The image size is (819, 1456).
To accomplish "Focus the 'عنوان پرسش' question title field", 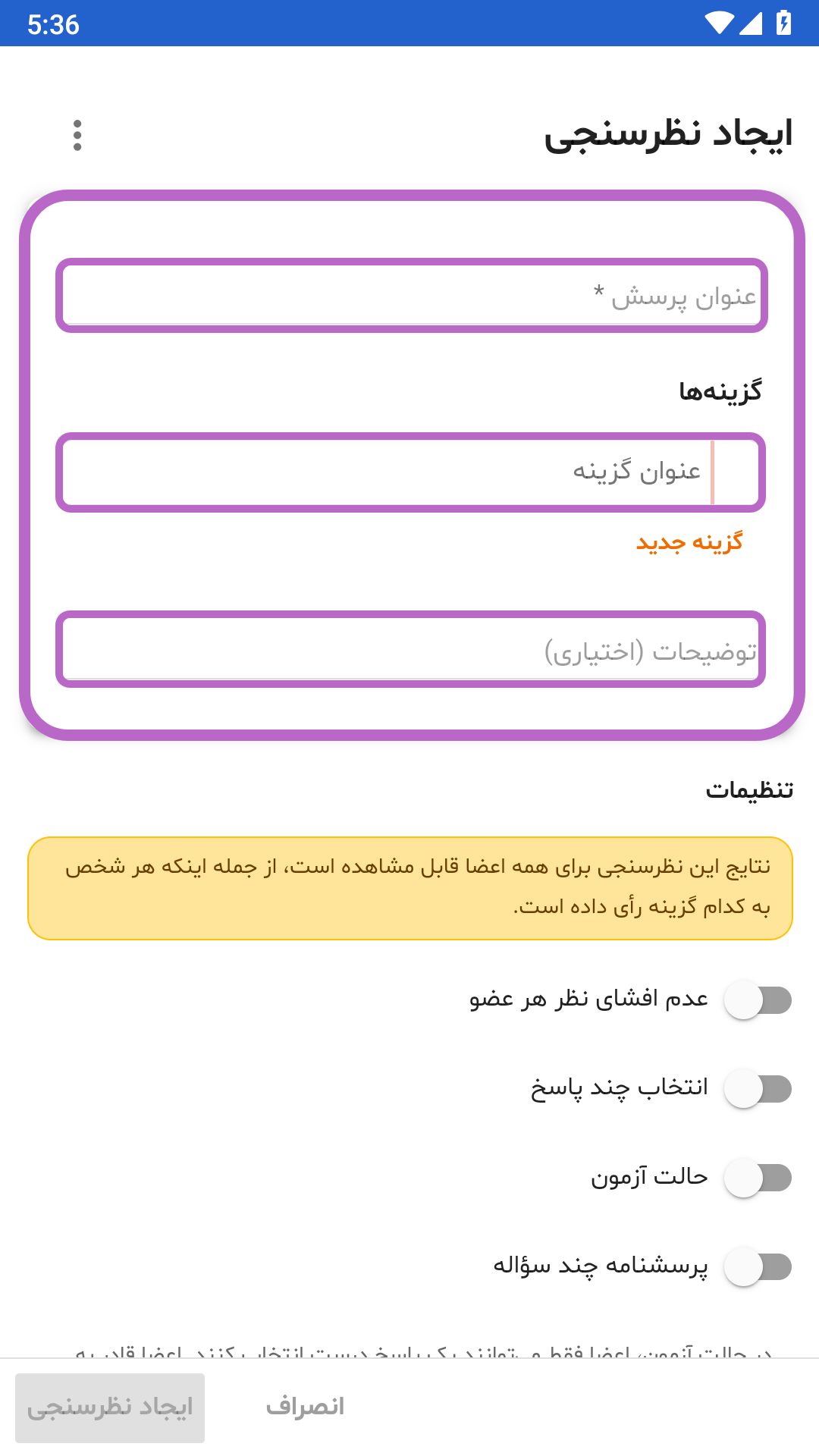I will 412,296.
